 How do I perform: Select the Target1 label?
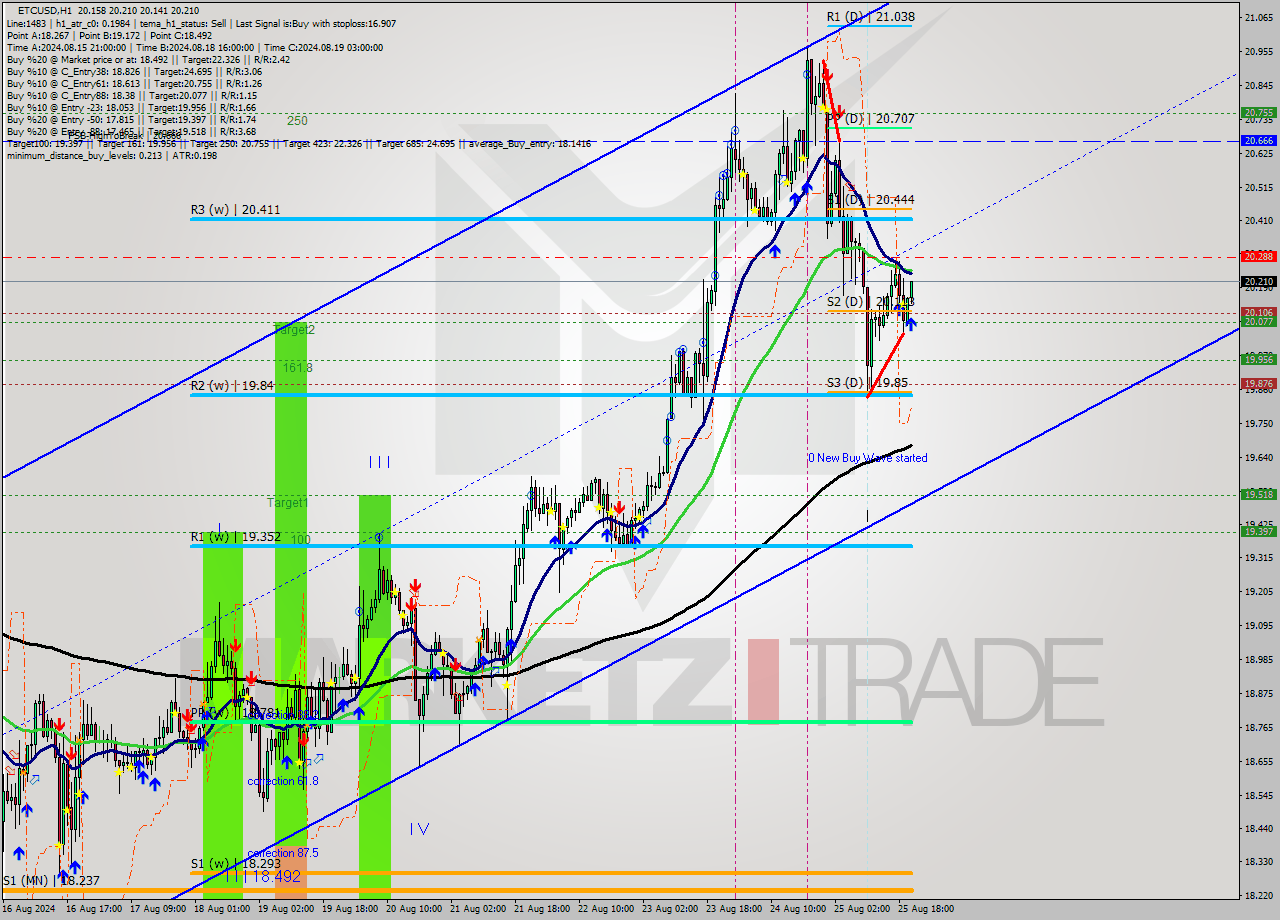(287, 503)
